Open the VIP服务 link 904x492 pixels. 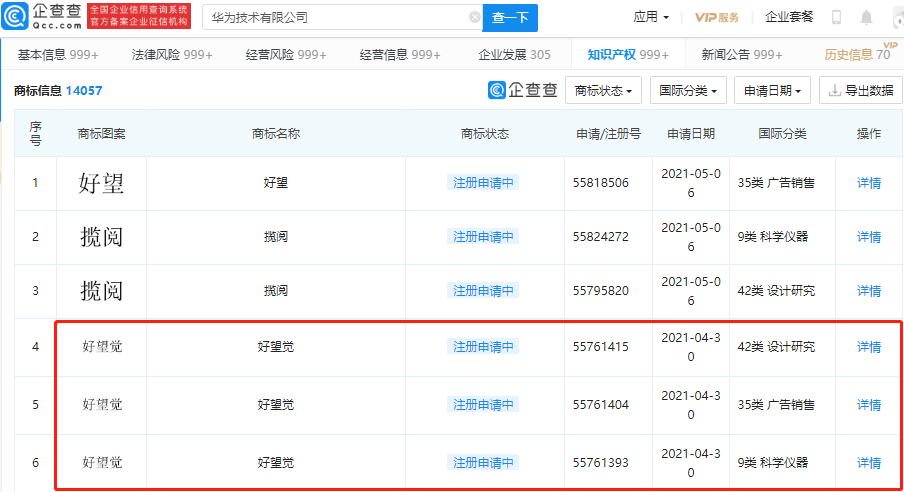[717, 17]
